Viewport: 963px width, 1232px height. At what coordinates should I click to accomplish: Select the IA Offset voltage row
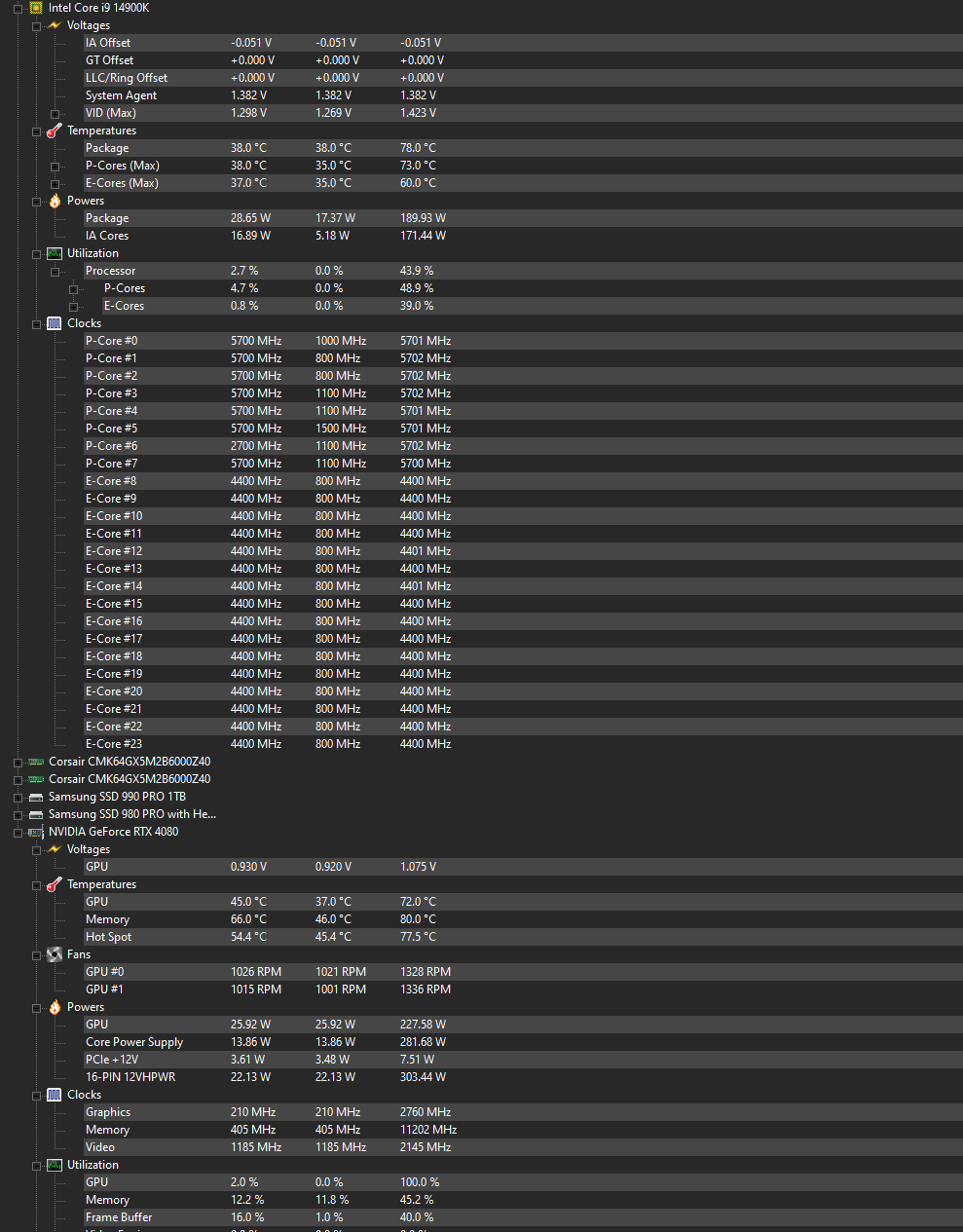coord(523,43)
